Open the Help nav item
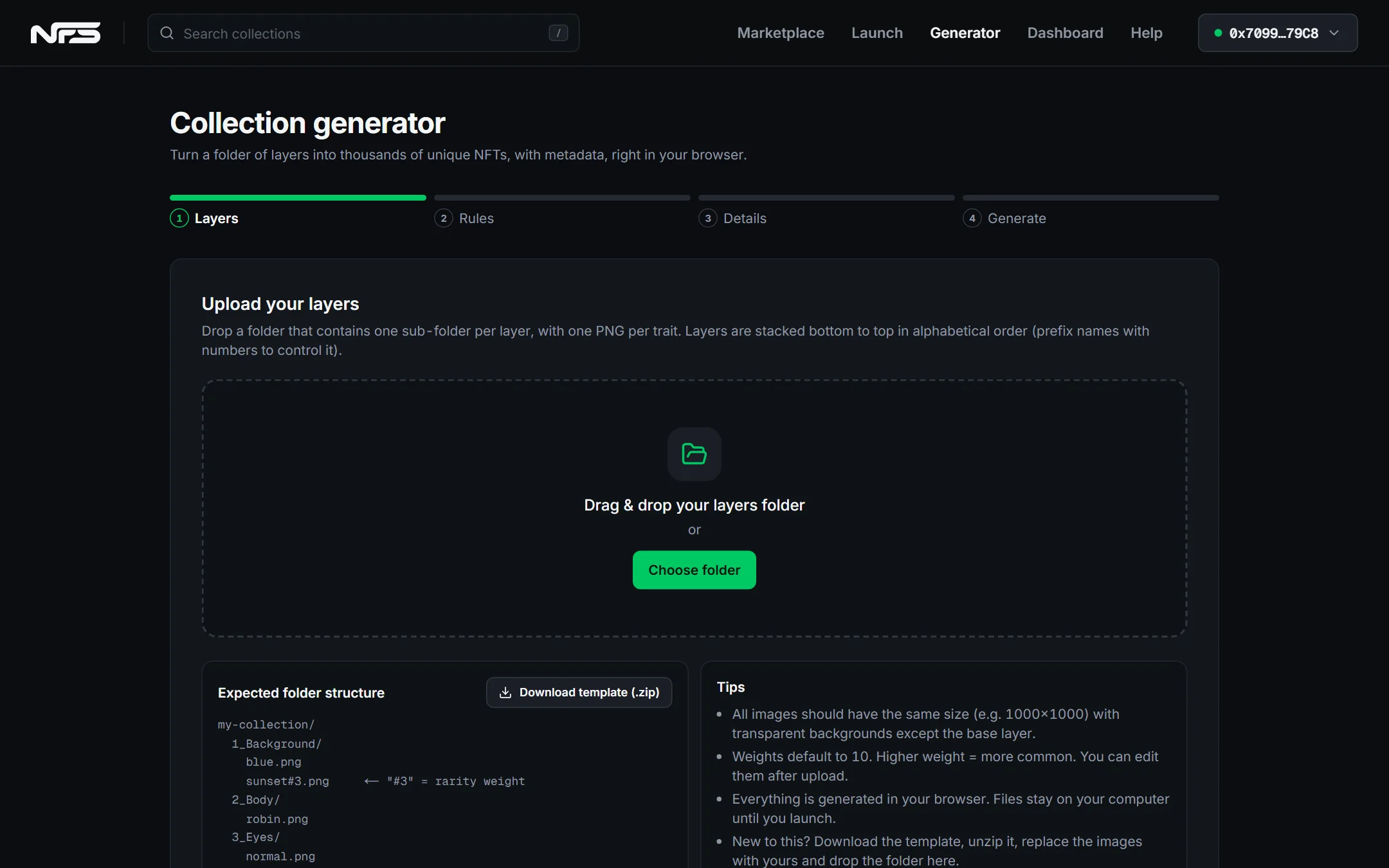1389x868 pixels. pyautogui.click(x=1146, y=33)
